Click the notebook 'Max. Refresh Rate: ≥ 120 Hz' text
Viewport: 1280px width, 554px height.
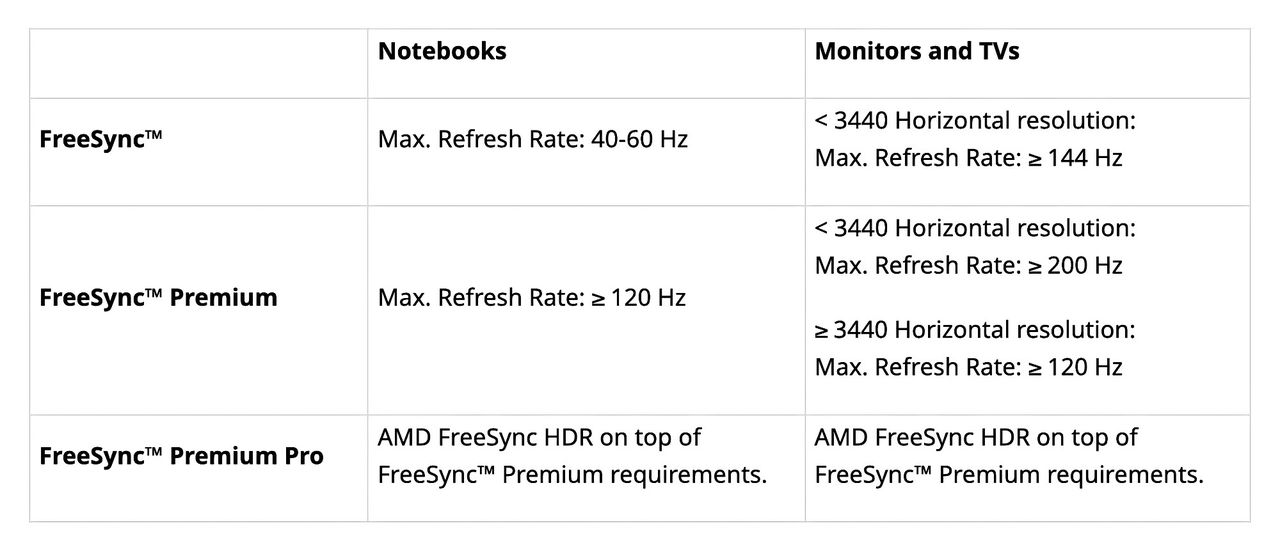coord(532,297)
